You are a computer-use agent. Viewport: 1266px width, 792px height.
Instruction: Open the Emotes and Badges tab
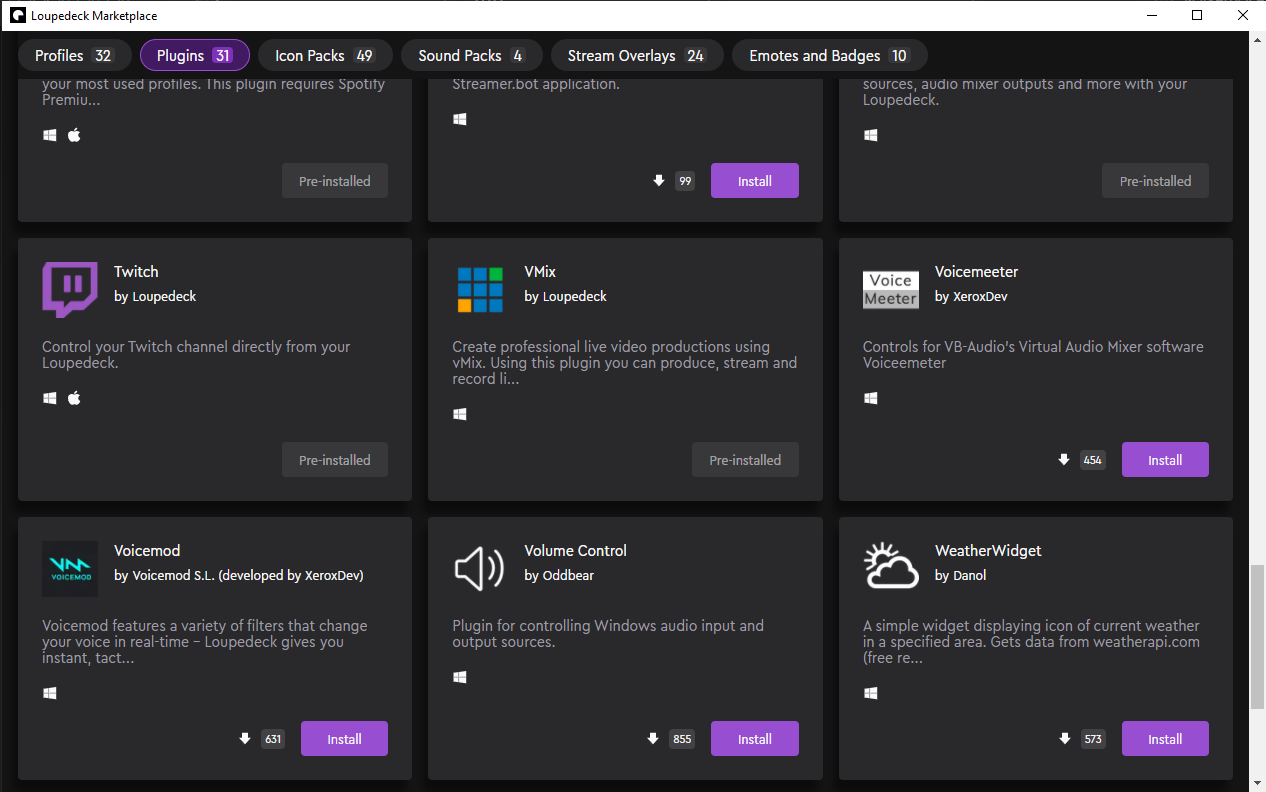(830, 56)
